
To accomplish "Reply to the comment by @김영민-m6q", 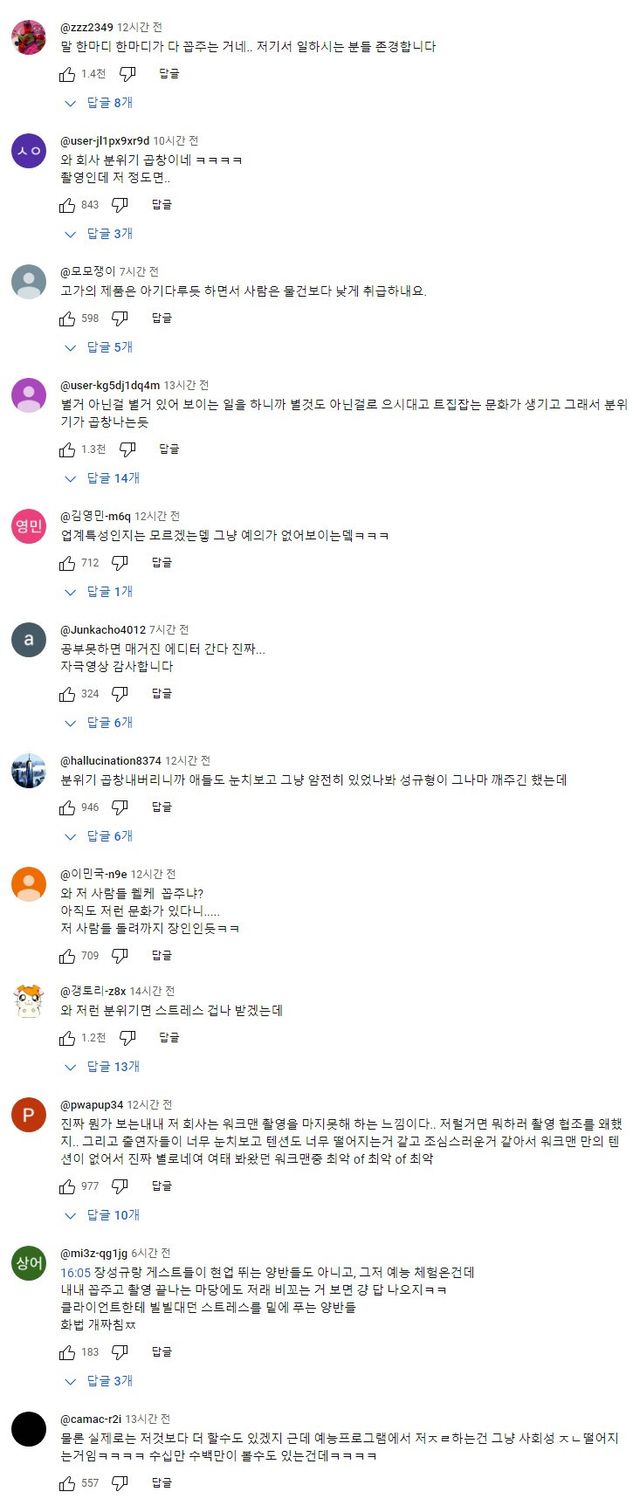I will [x=162, y=562].
